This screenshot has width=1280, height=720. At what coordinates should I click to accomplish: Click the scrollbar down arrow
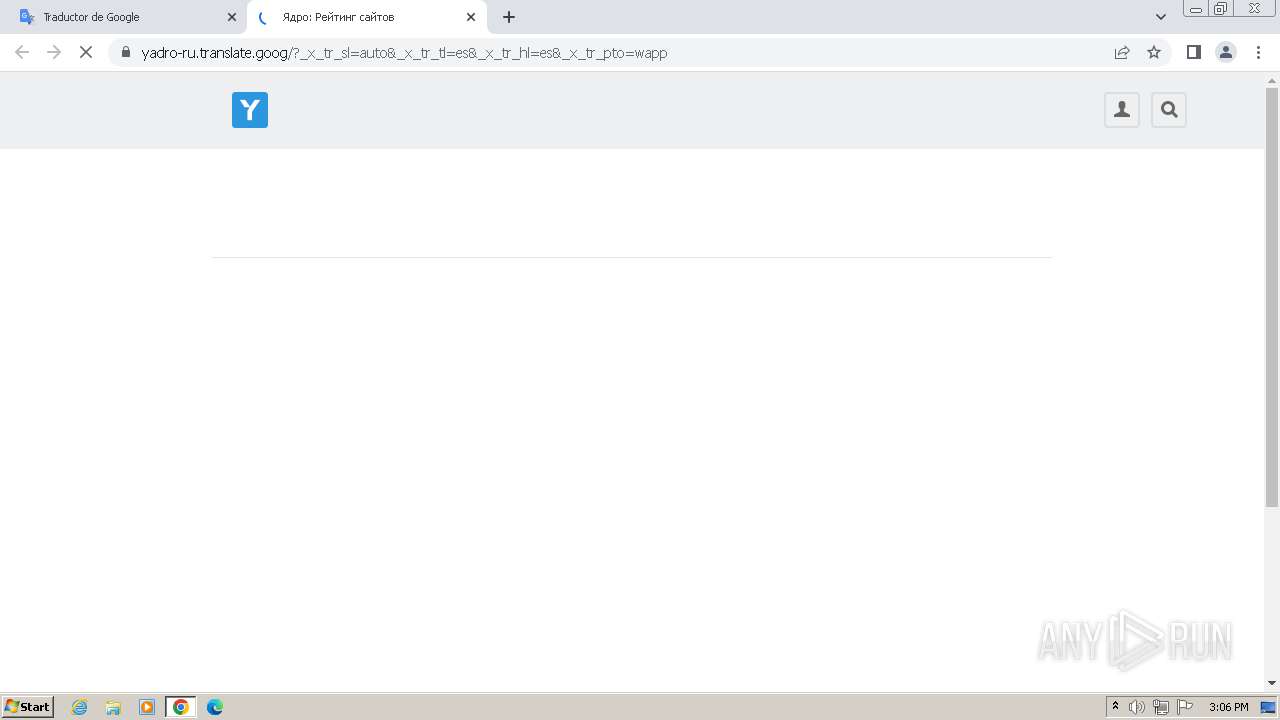click(1272, 683)
